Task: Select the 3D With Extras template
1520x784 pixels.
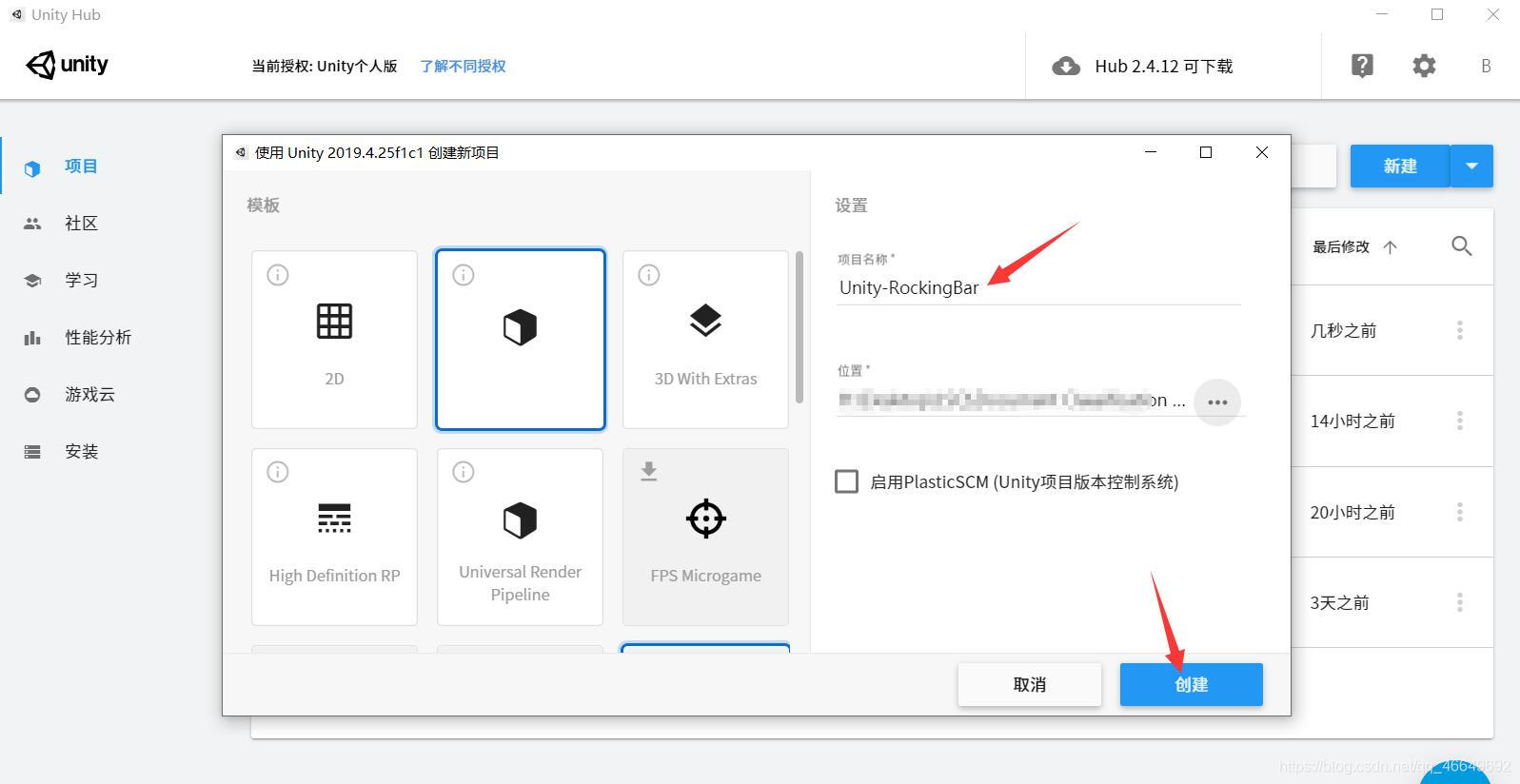Action: (x=705, y=340)
